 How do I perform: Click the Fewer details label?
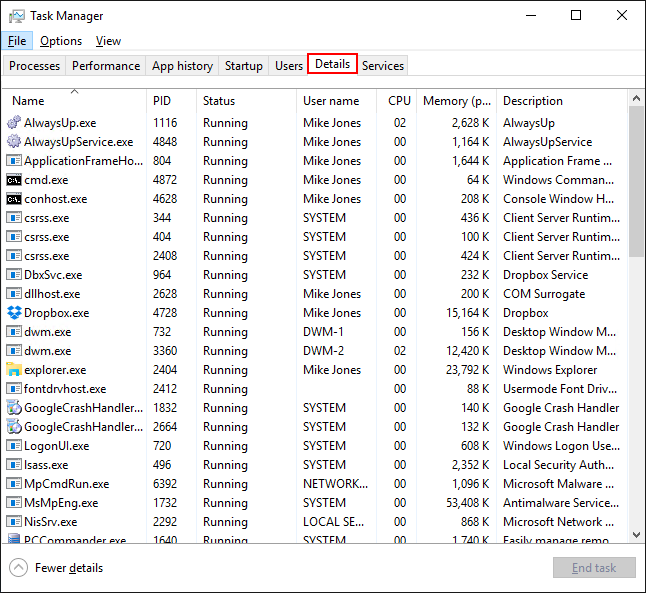tap(69, 568)
